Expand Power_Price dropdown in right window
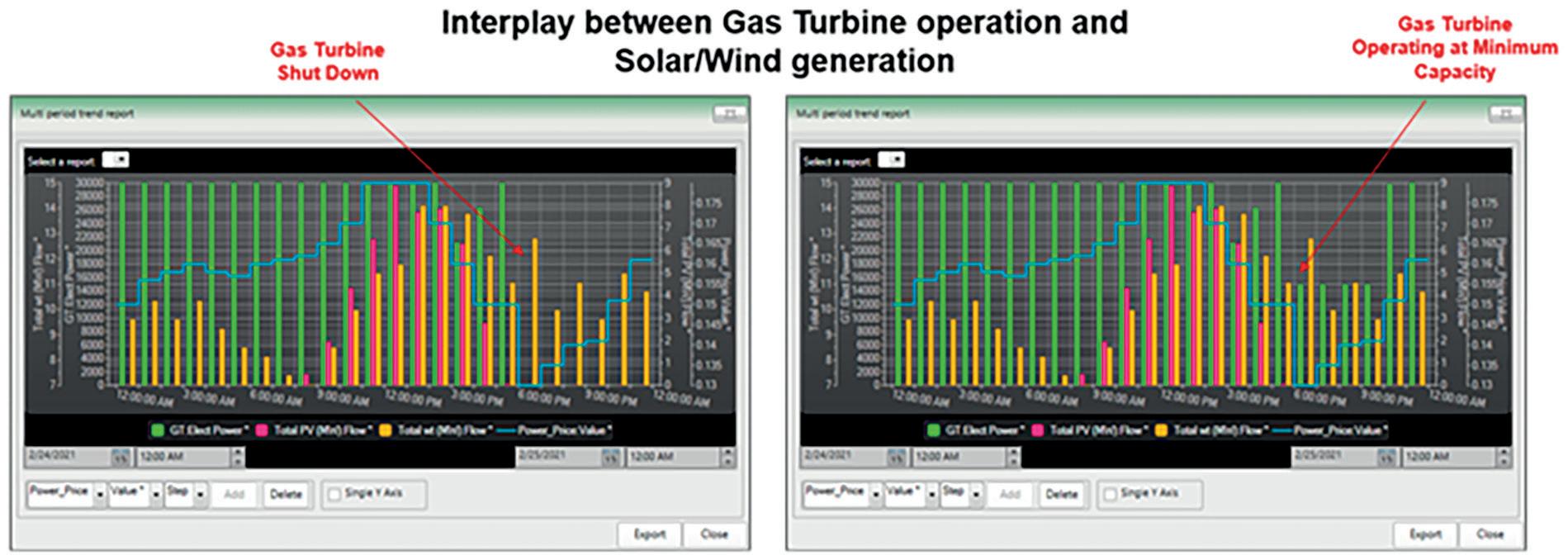Viewport: 1568px width, 560px height. click(x=876, y=494)
